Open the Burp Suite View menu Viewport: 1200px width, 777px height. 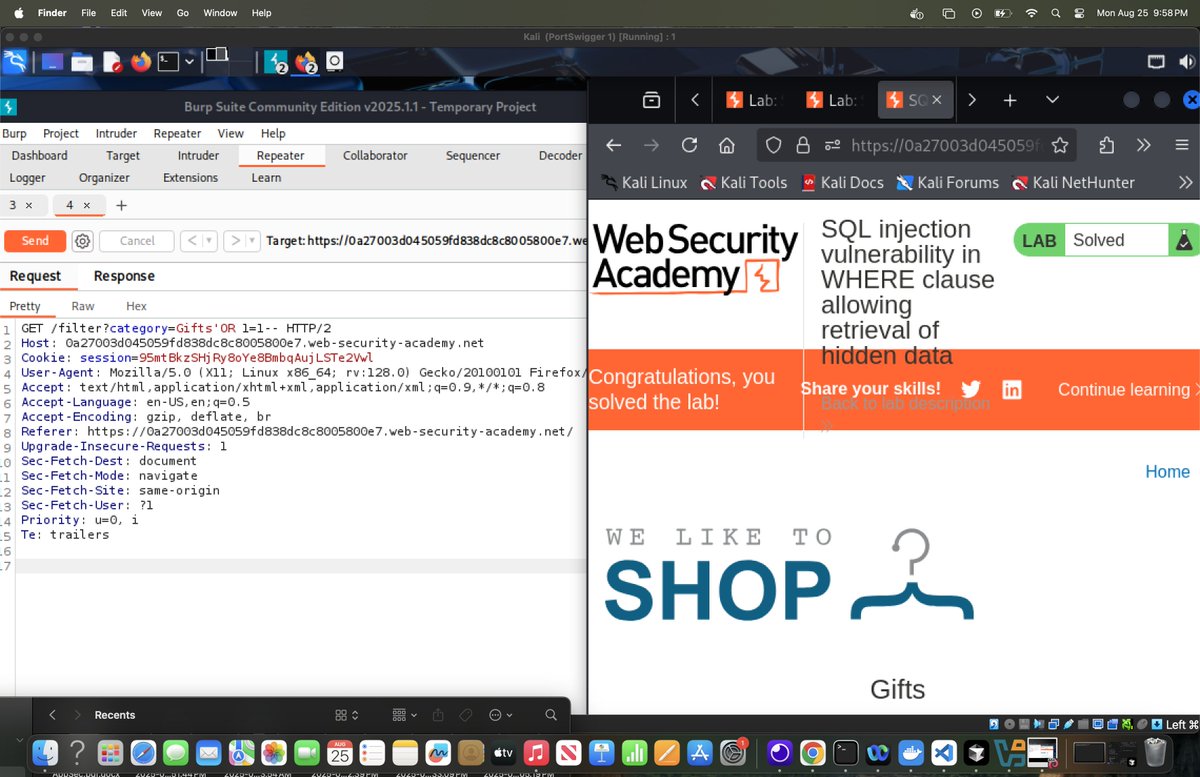[231, 133]
